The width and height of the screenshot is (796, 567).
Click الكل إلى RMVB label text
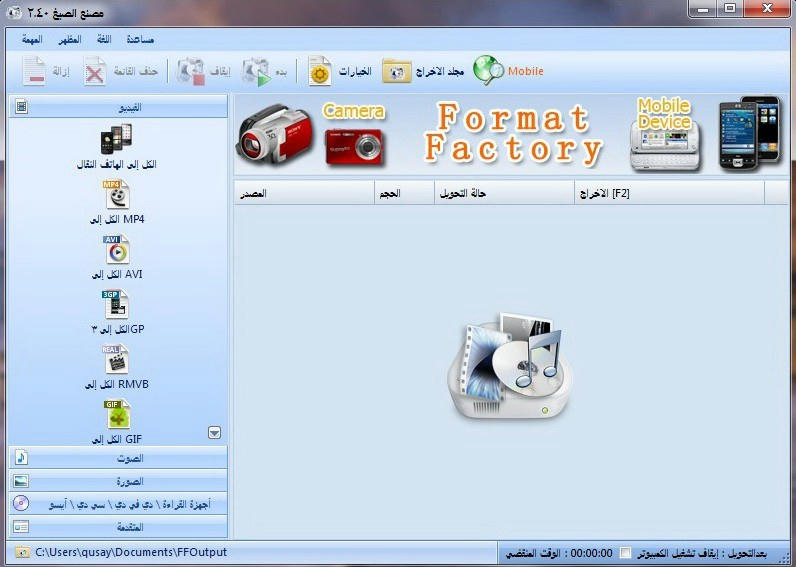117,384
